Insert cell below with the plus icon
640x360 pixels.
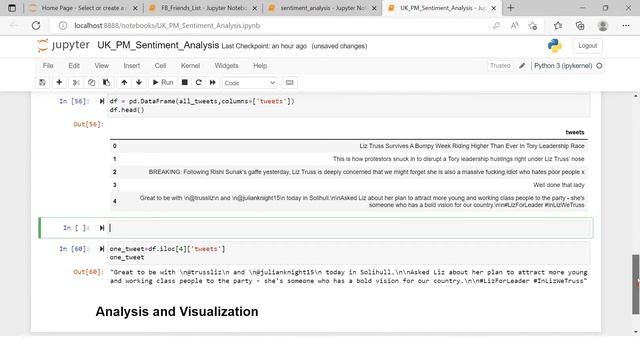click(59, 82)
